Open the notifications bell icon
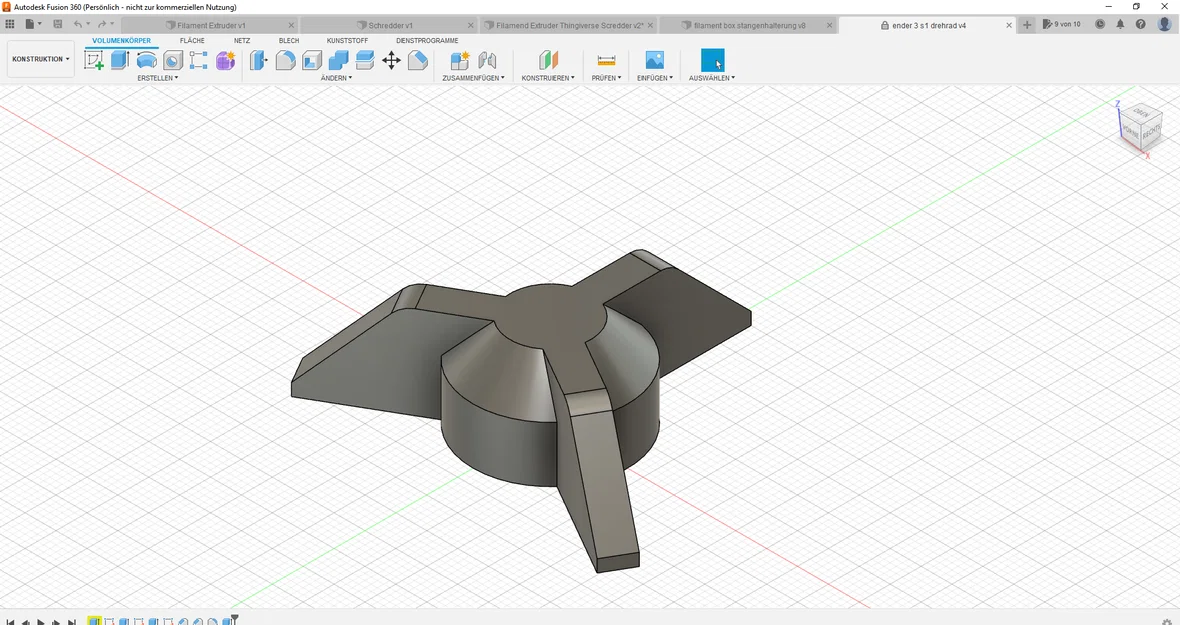This screenshot has height=625, width=1180. click(1120, 22)
